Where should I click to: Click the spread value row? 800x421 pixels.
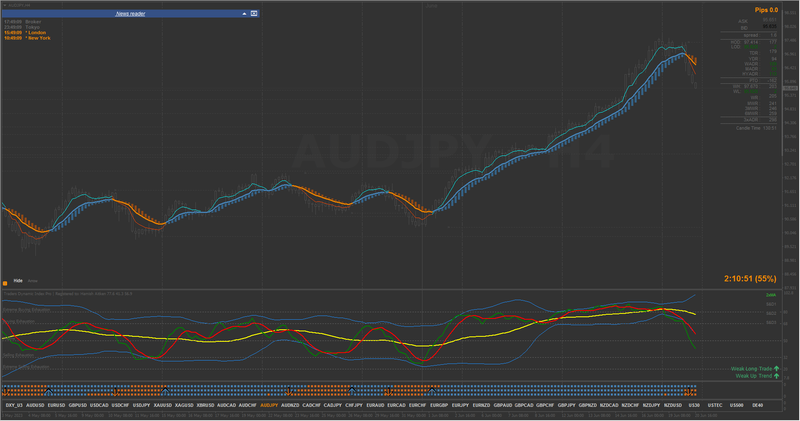point(760,35)
